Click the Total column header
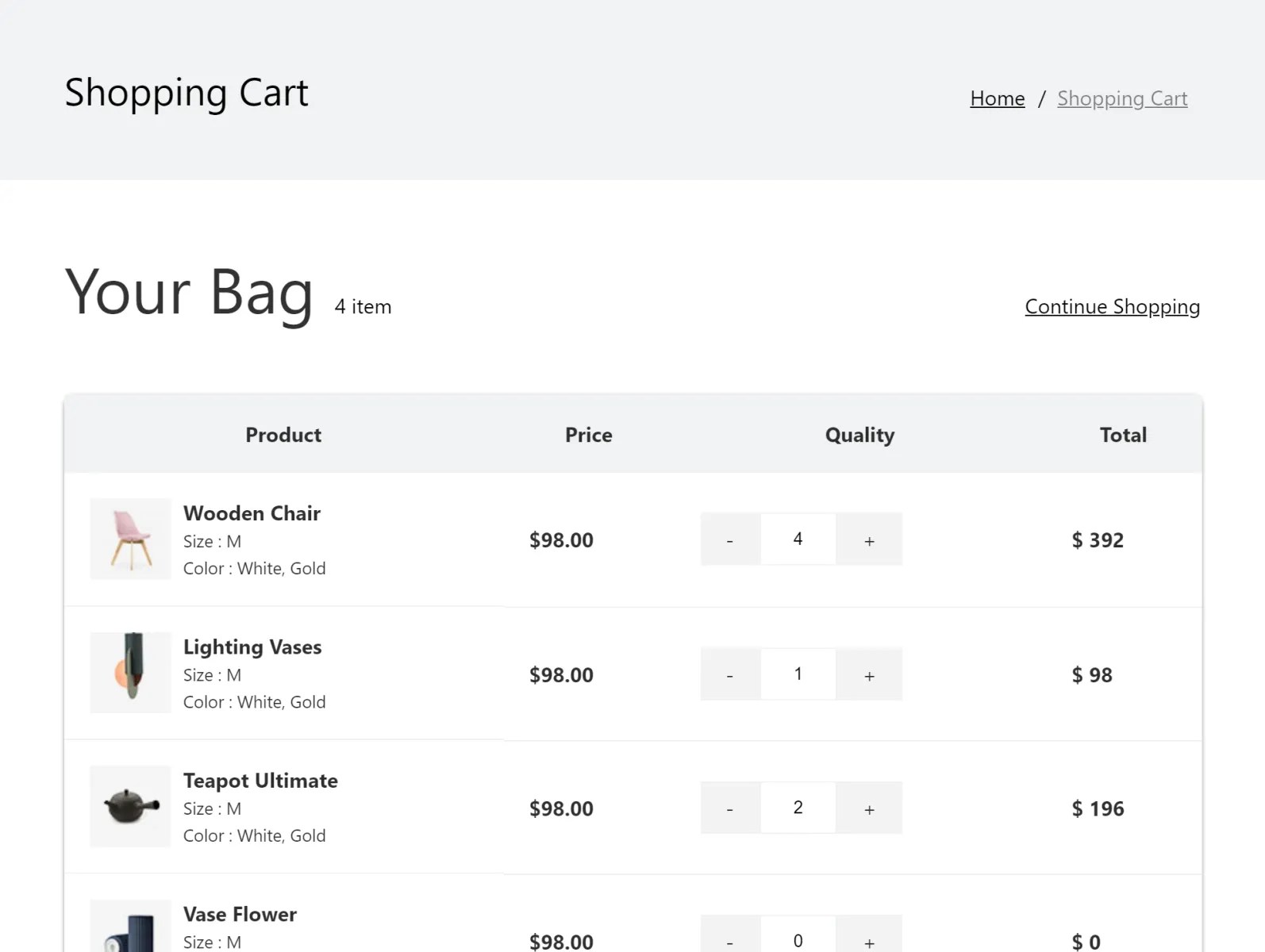1265x952 pixels. [x=1123, y=435]
